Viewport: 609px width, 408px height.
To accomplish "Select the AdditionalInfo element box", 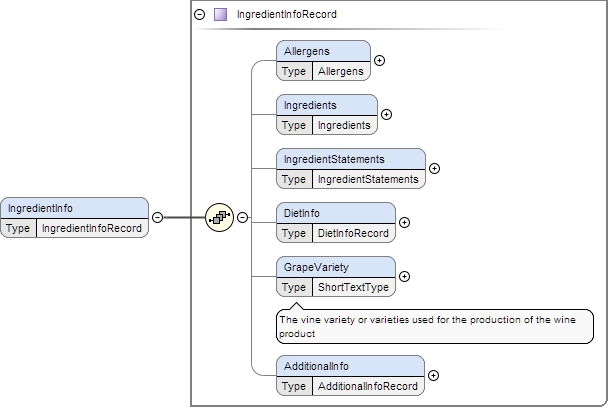I will (x=349, y=366).
